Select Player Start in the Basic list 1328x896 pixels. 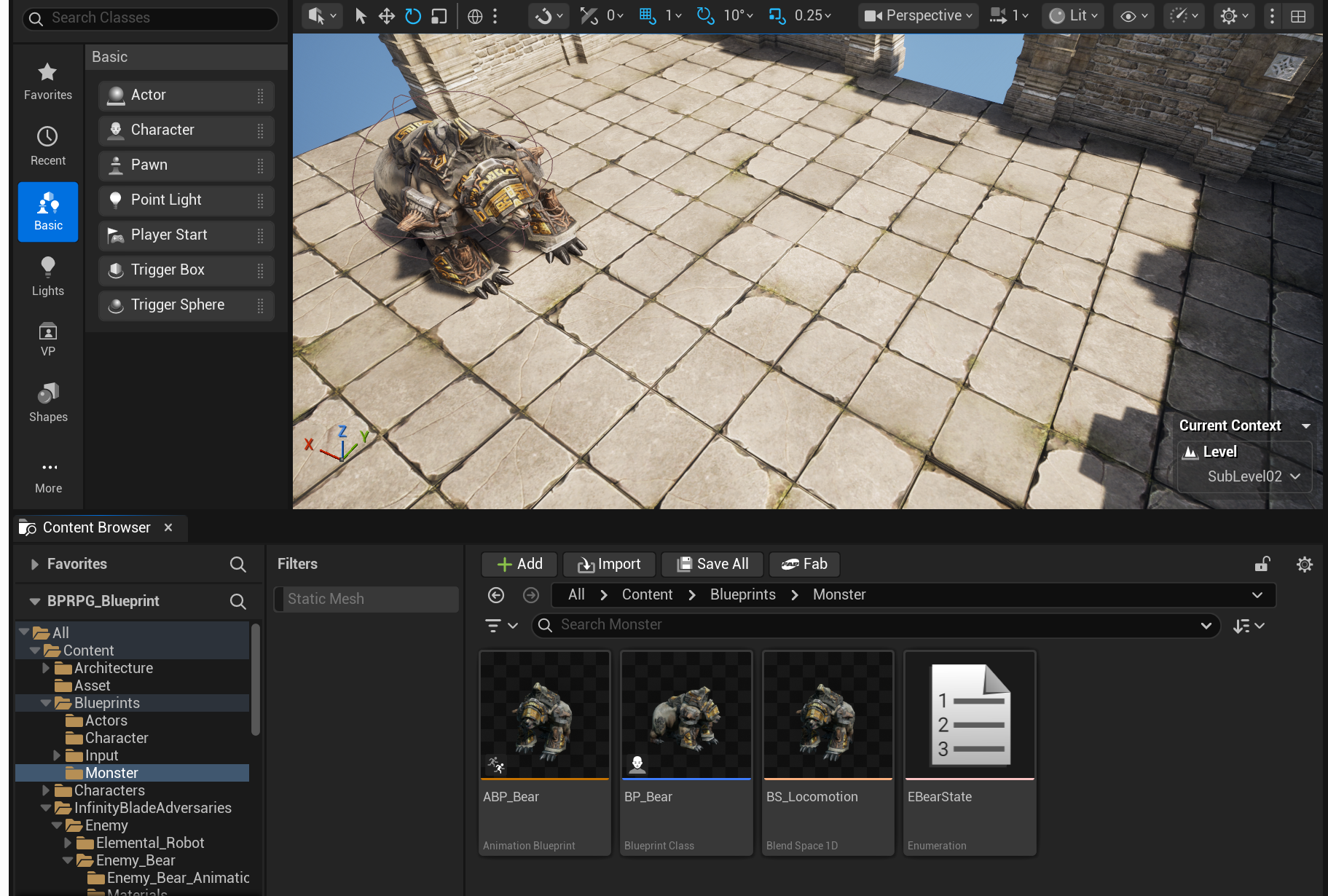[x=186, y=235]
